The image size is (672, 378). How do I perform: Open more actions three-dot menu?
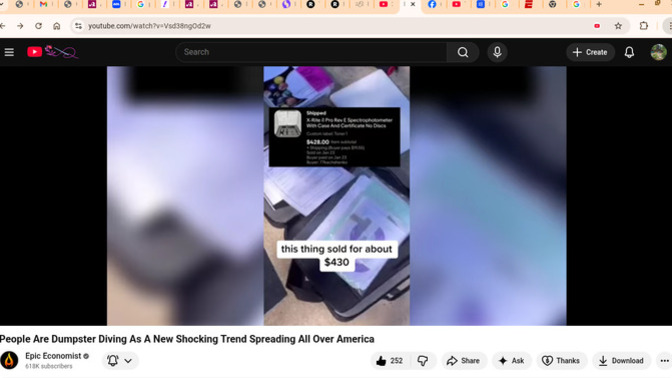tap(664, 361)
